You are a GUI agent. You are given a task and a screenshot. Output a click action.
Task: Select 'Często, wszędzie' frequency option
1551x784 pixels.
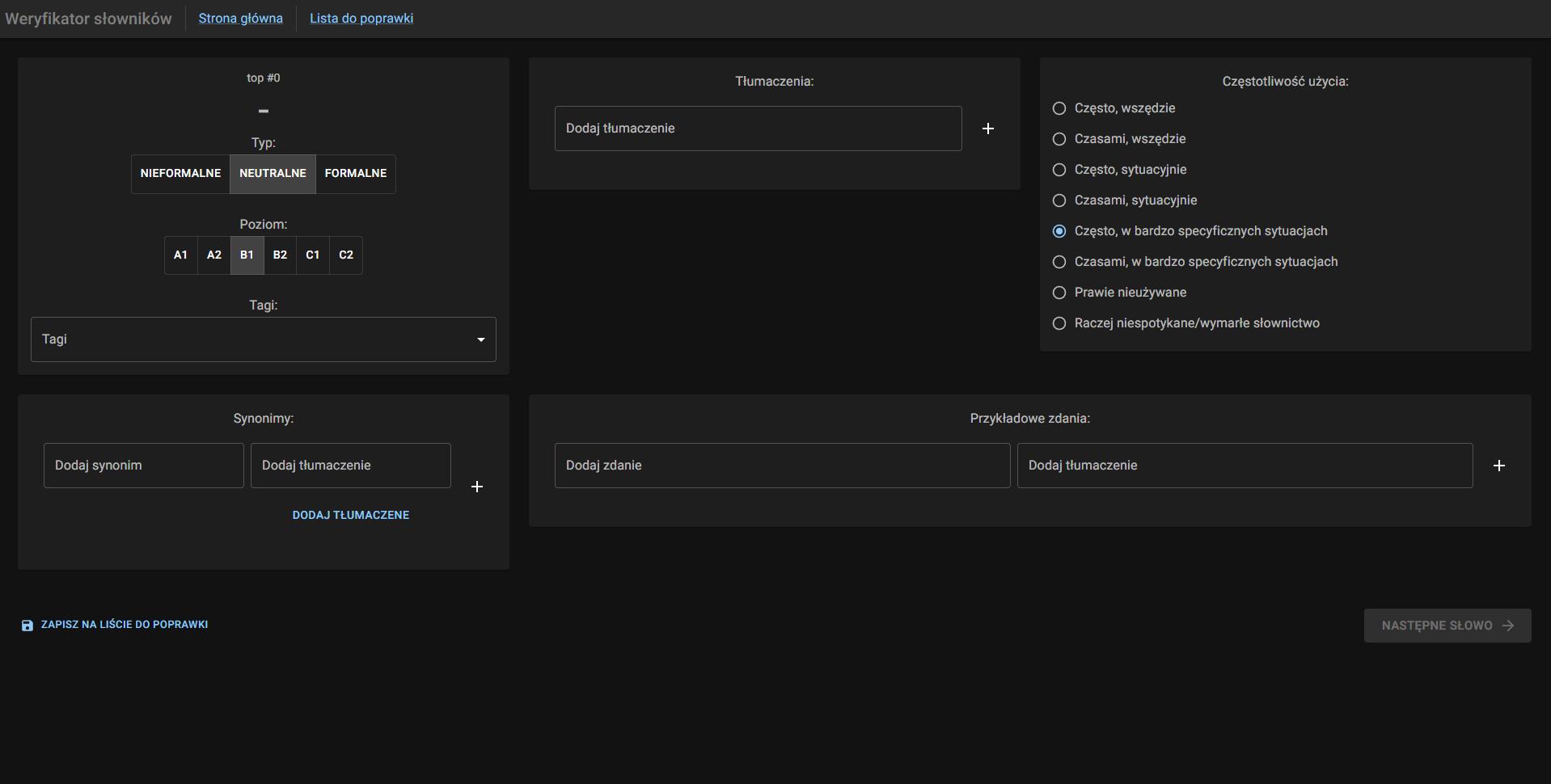tap(1059, 108)
